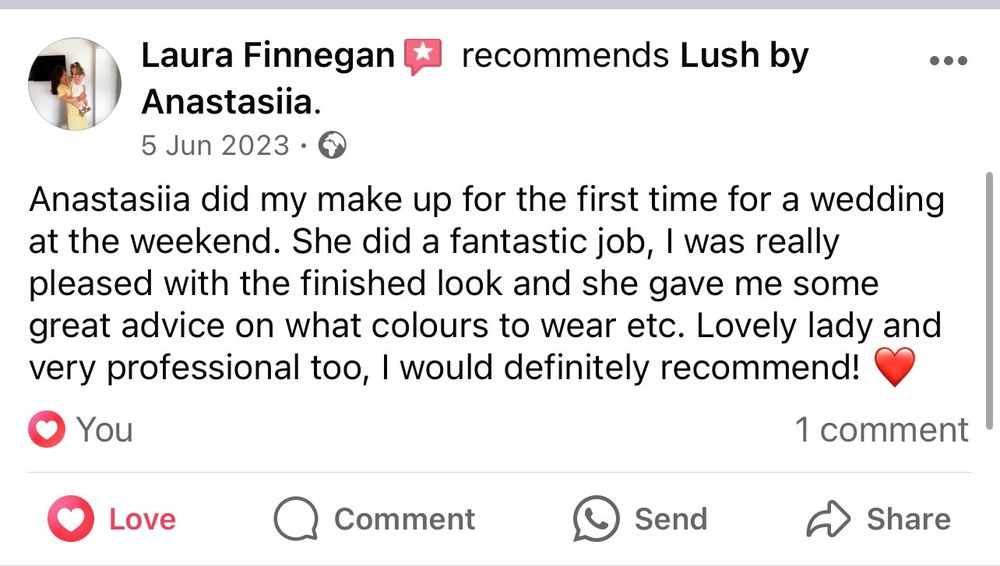Open the three-dots post options menu
1000x566 pixels.
coord(948,61)
